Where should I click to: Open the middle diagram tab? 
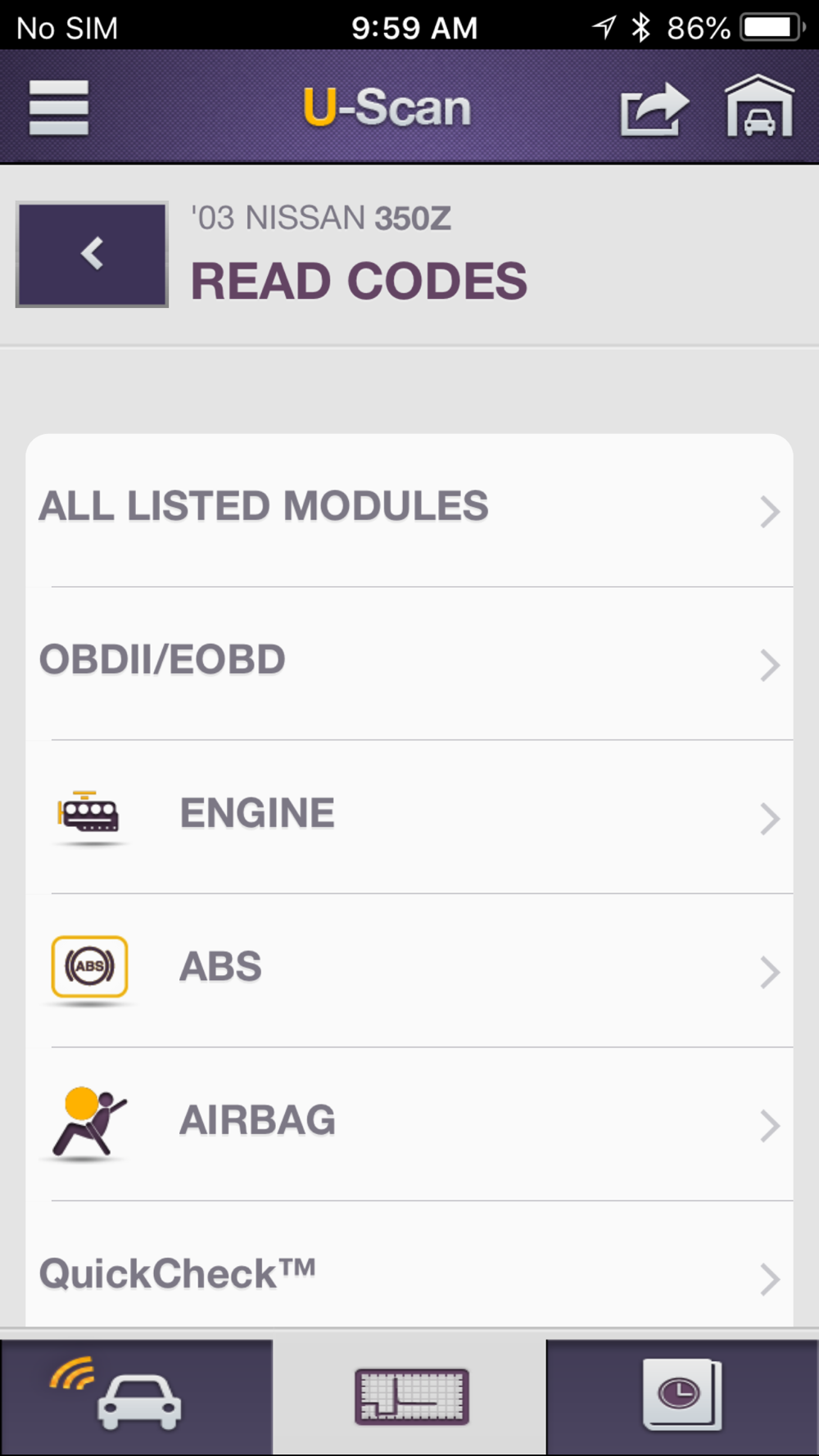(x=410, y=1395)
